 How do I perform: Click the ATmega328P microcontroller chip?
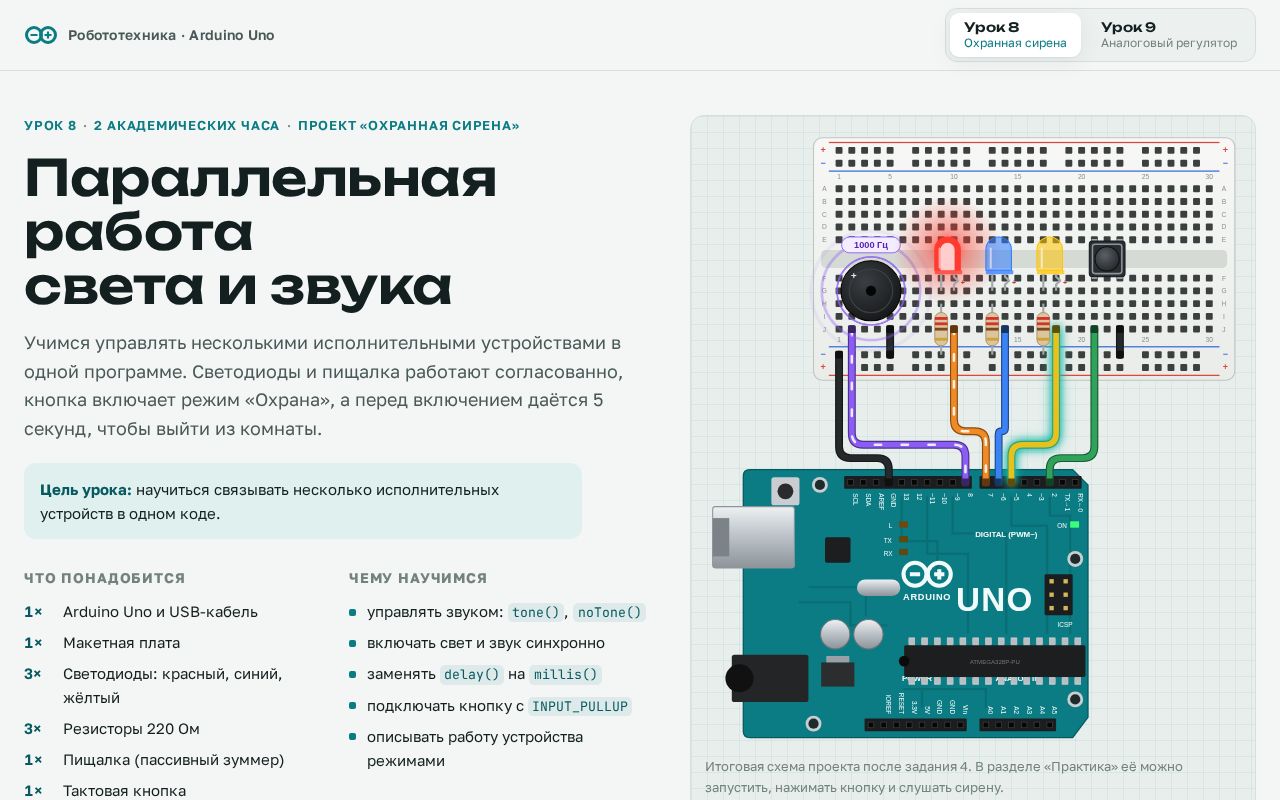tap(994, 661)
